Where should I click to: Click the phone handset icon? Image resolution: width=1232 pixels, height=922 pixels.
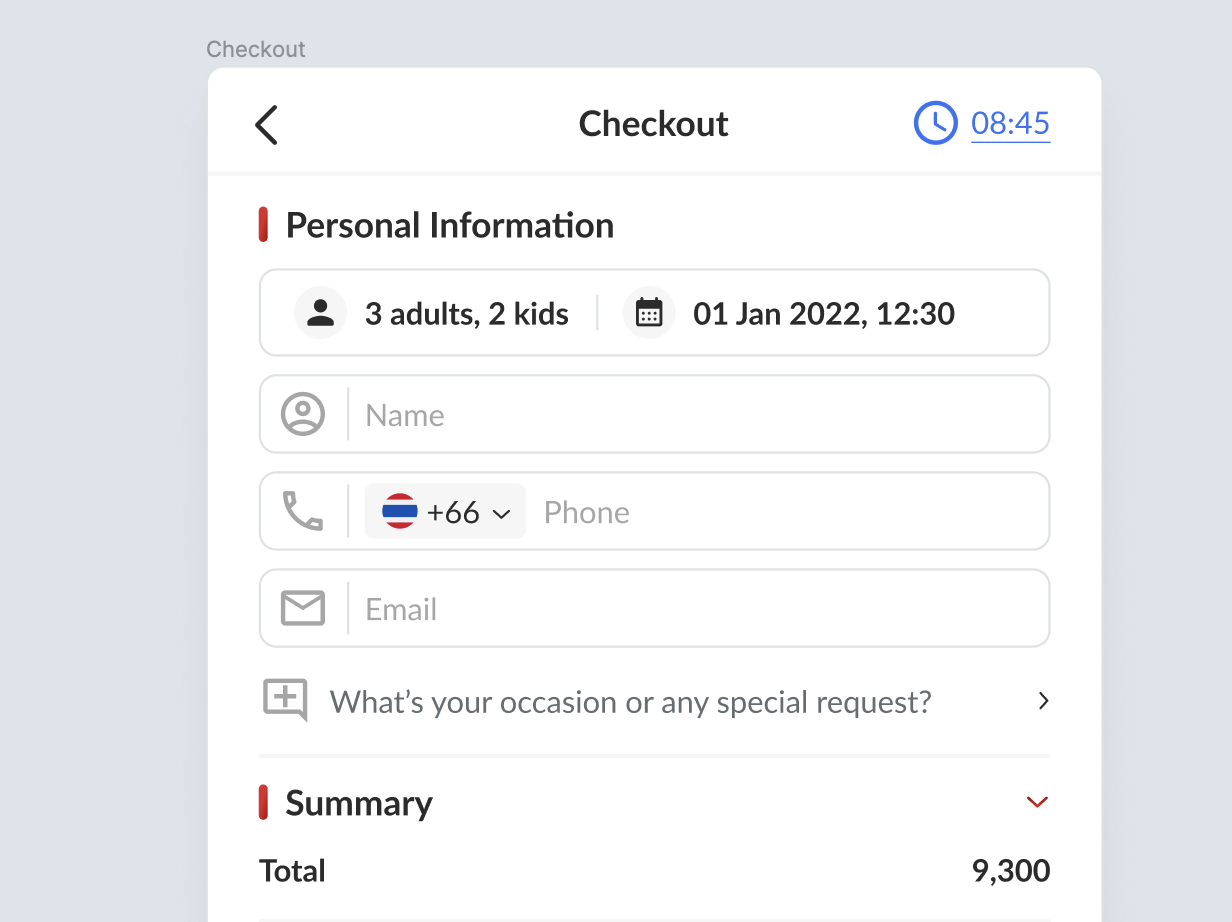click(x=303, y=511)
